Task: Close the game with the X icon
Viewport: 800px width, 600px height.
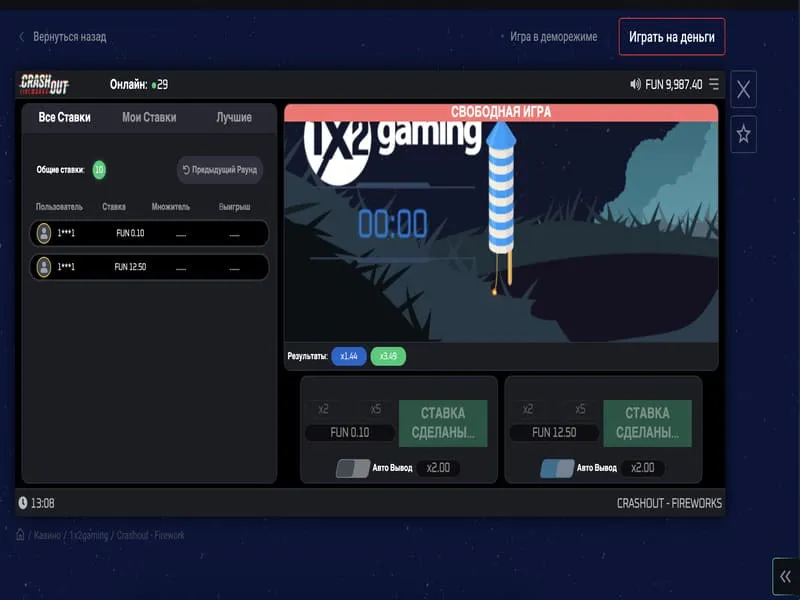Action: click(x=743, y=89)
